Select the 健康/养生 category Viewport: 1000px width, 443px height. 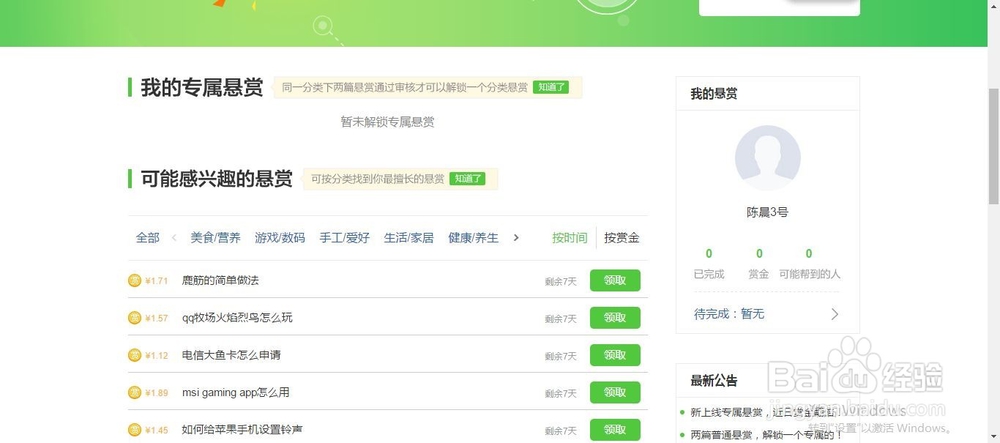pos(473,238)
